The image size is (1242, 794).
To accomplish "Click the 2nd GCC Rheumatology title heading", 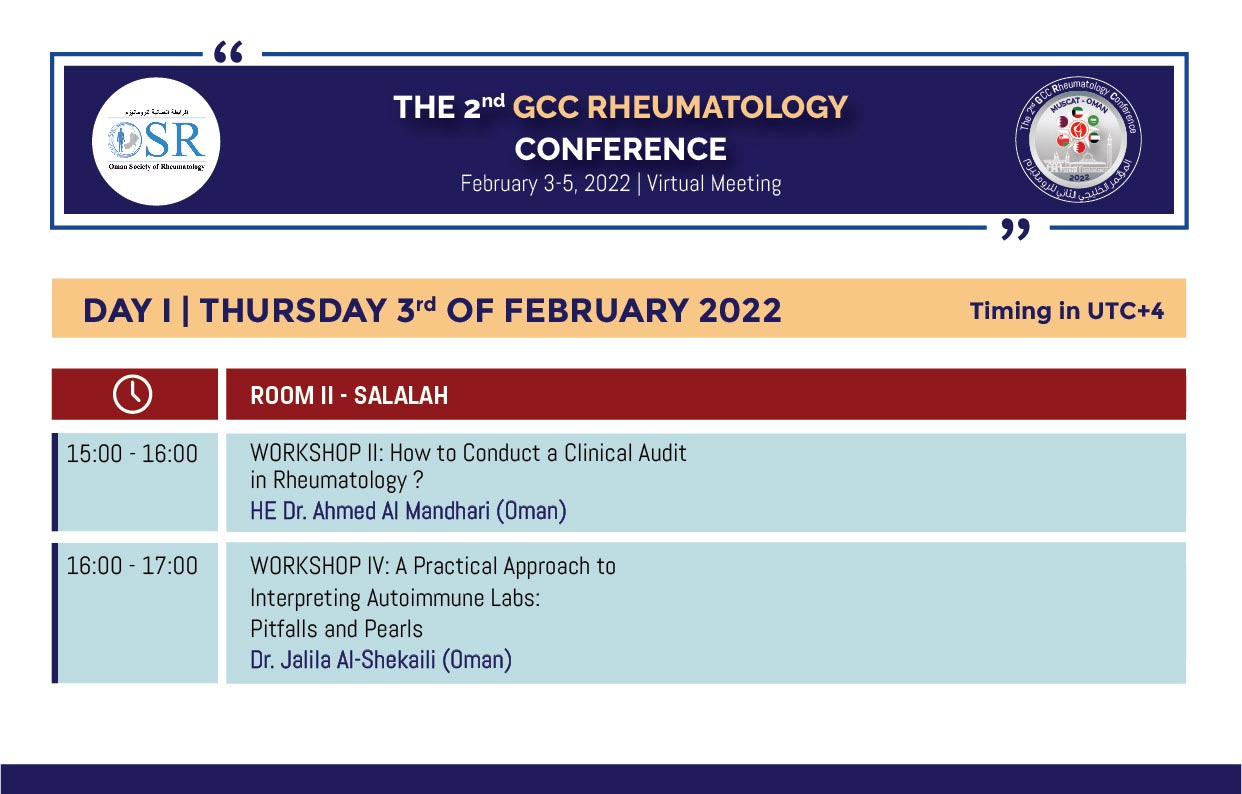I will tap(620, 107).
